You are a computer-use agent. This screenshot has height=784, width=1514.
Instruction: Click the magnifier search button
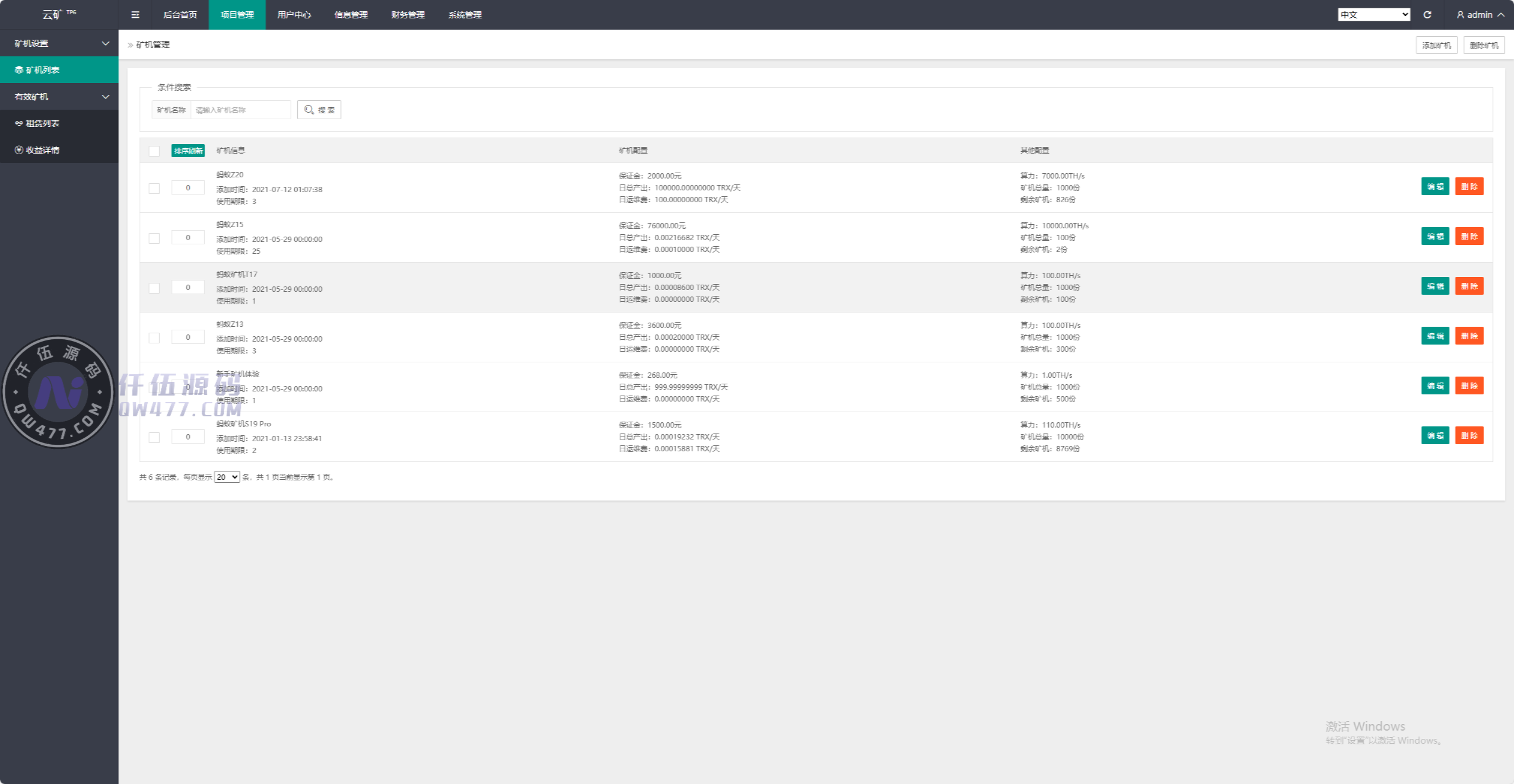319,110
